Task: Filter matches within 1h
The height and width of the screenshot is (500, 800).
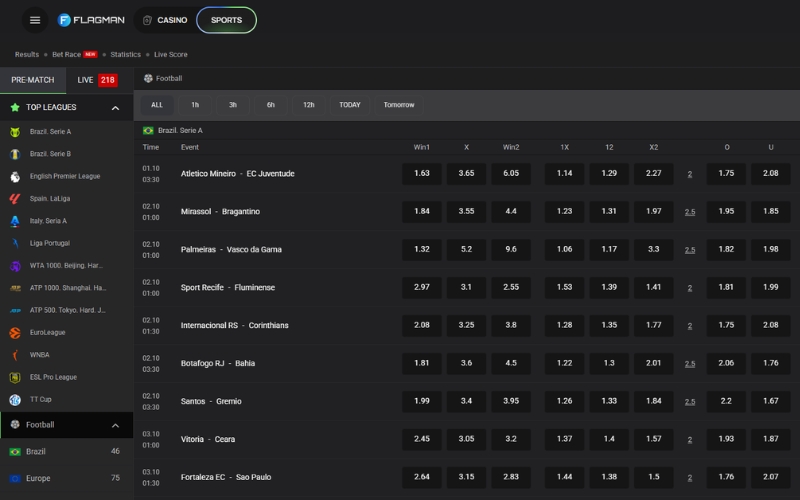Action: coord(195,105)
